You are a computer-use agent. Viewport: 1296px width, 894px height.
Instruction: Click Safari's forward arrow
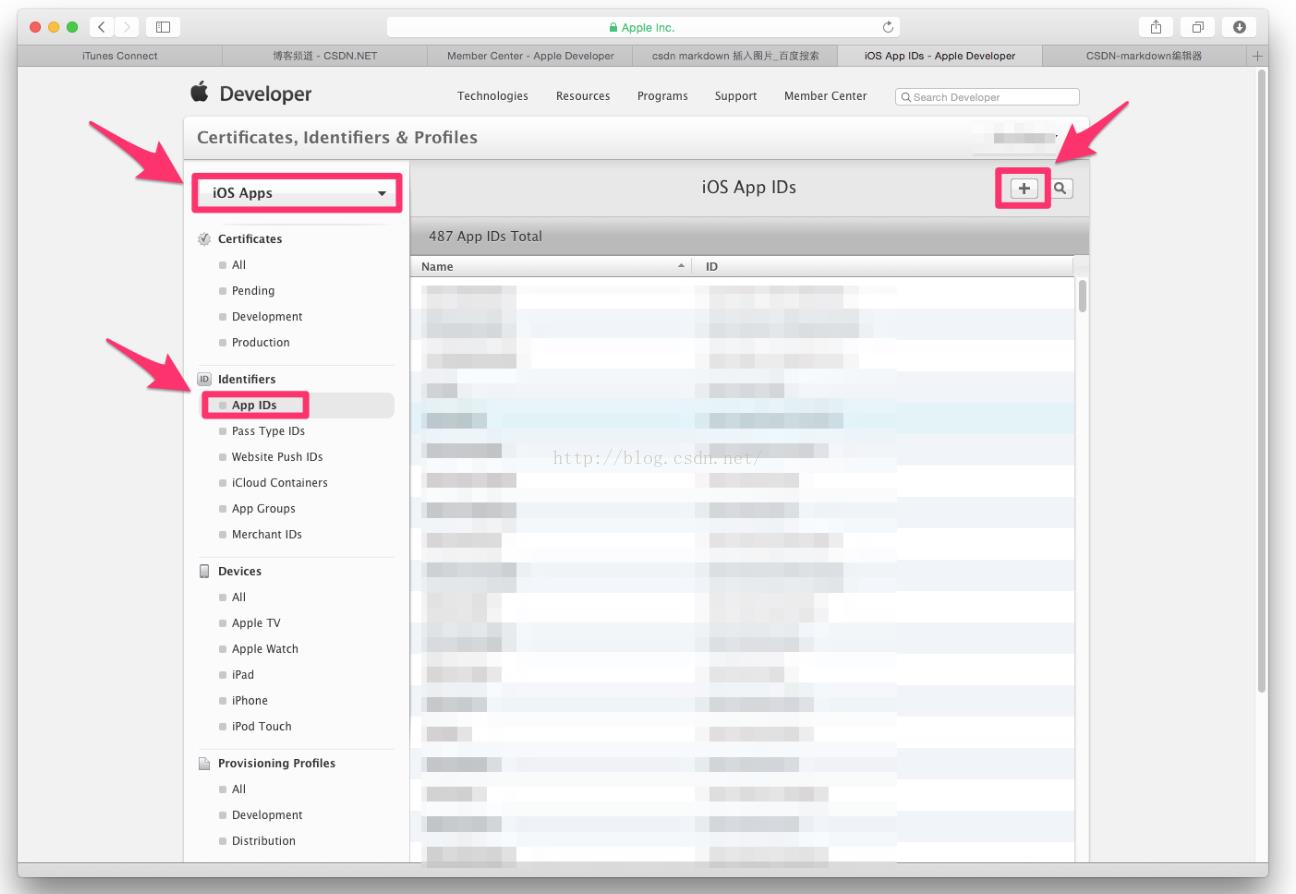127,27
